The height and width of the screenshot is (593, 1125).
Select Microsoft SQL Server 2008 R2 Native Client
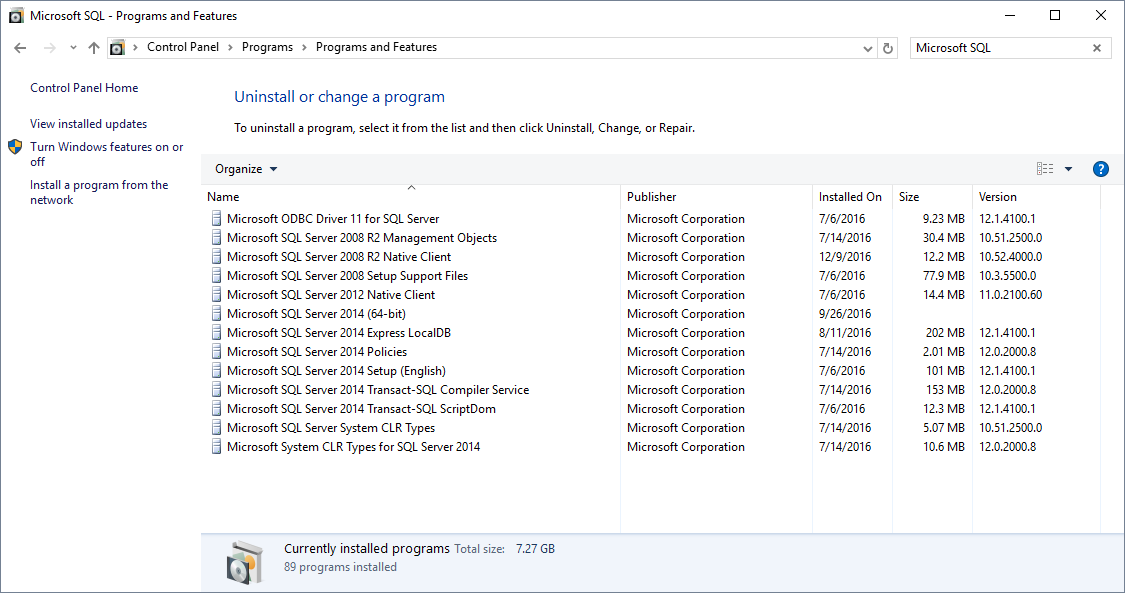[x=339, y=257]
